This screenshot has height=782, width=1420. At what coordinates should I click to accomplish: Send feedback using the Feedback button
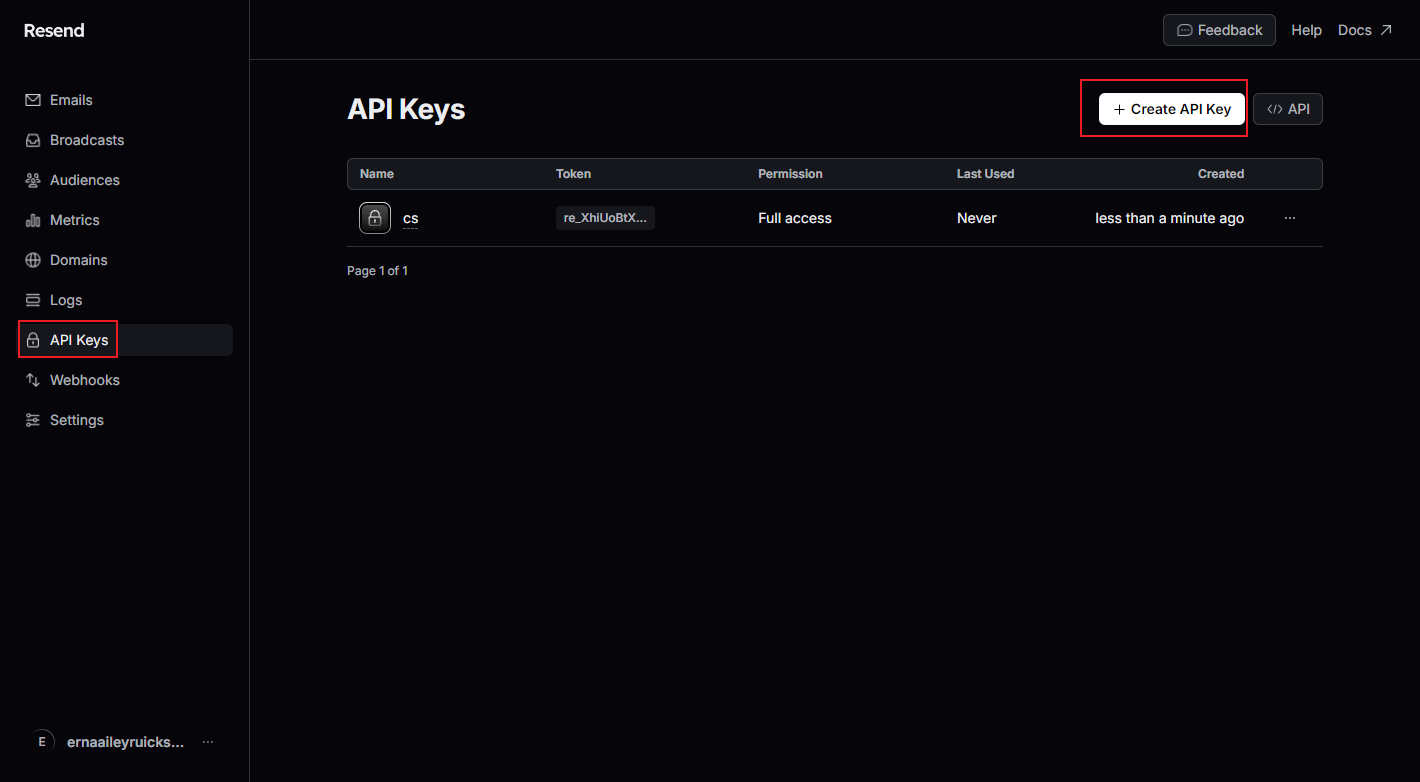point(1218,30)
